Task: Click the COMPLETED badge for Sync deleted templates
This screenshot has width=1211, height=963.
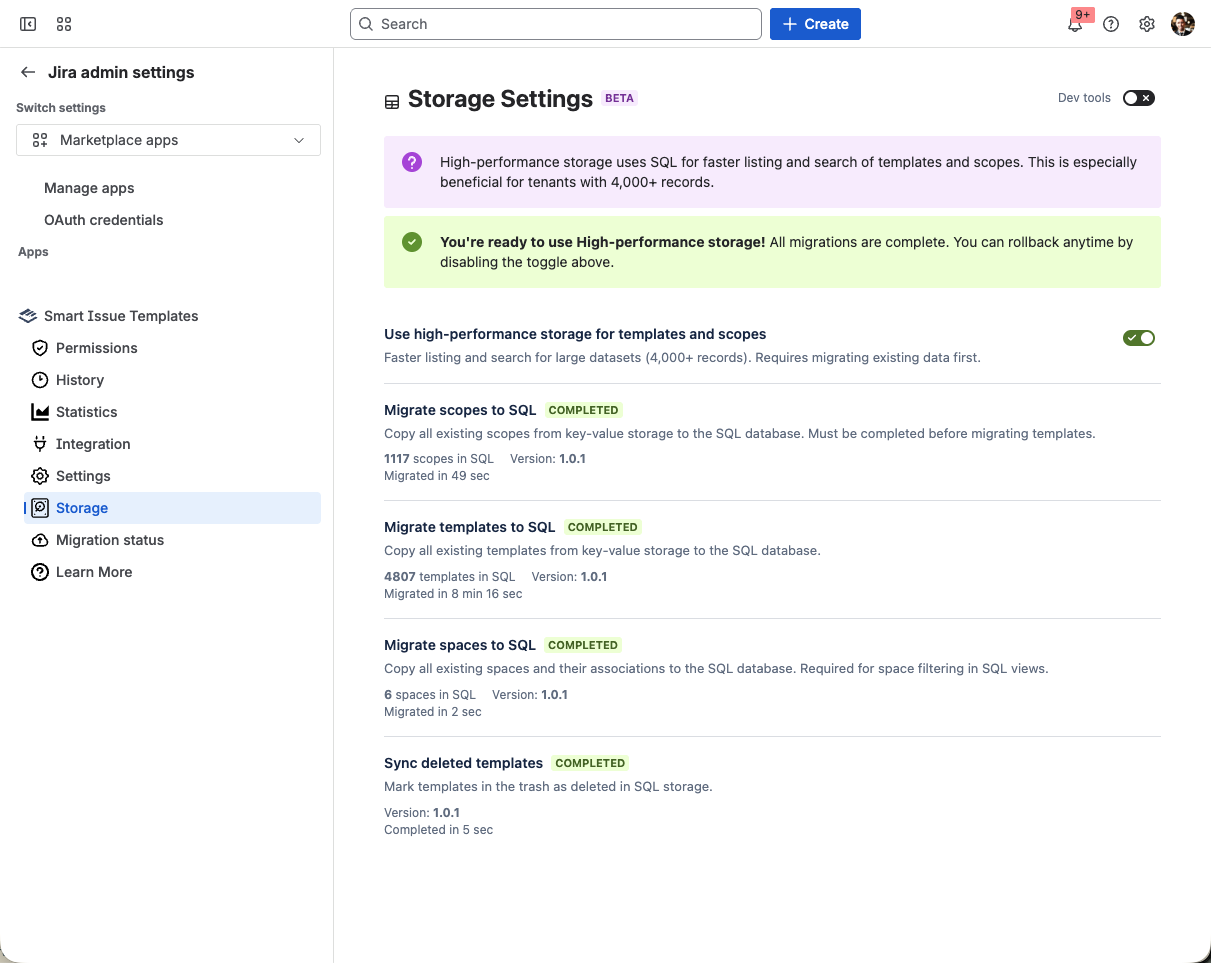Action: [591, 763]
